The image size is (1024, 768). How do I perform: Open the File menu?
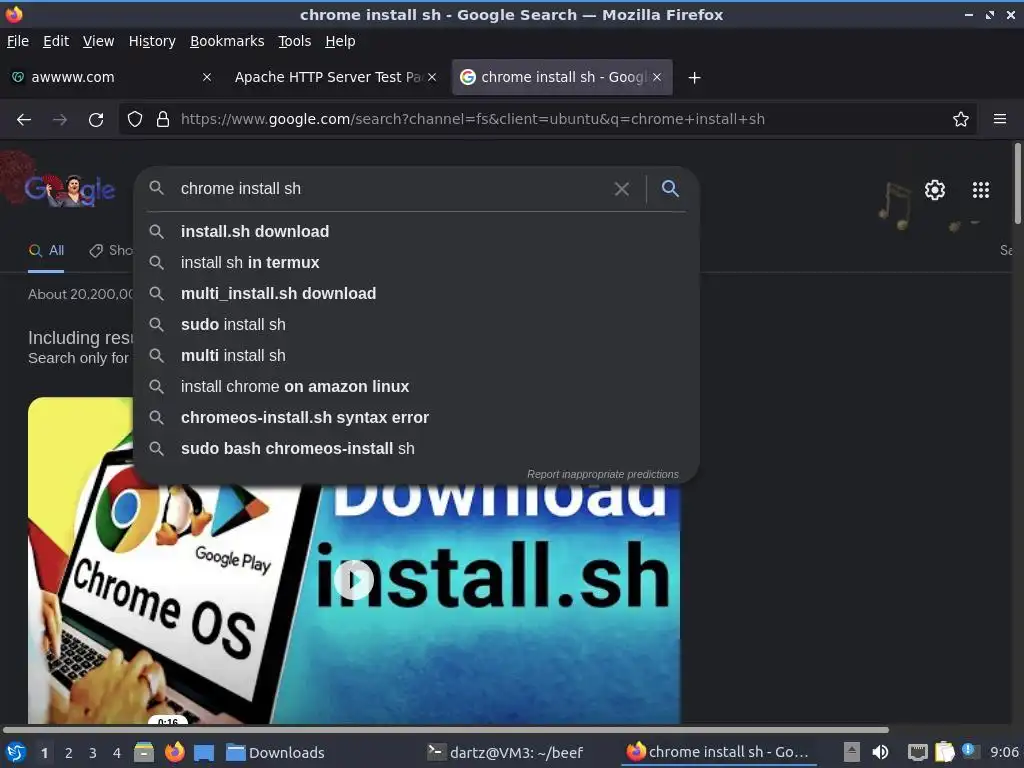point(18,41)
